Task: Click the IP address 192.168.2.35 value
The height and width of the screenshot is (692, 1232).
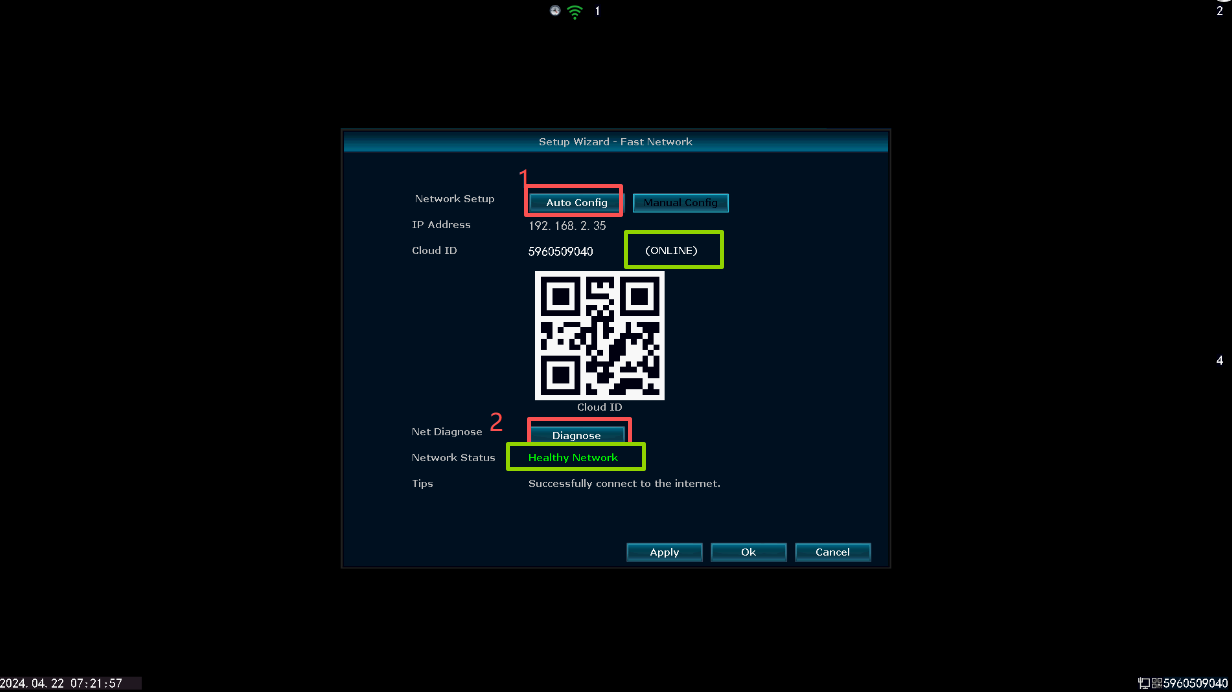Action: tap(567, 226)
